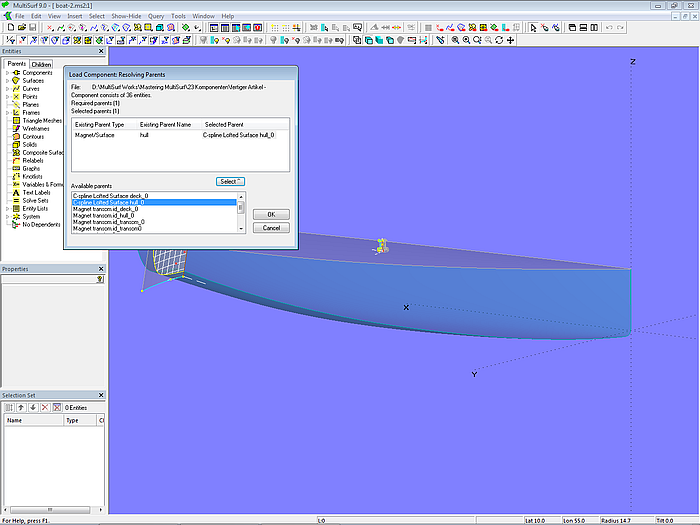Open the Query menu
This screenshot has width=700, height=525.
(155, 17)
